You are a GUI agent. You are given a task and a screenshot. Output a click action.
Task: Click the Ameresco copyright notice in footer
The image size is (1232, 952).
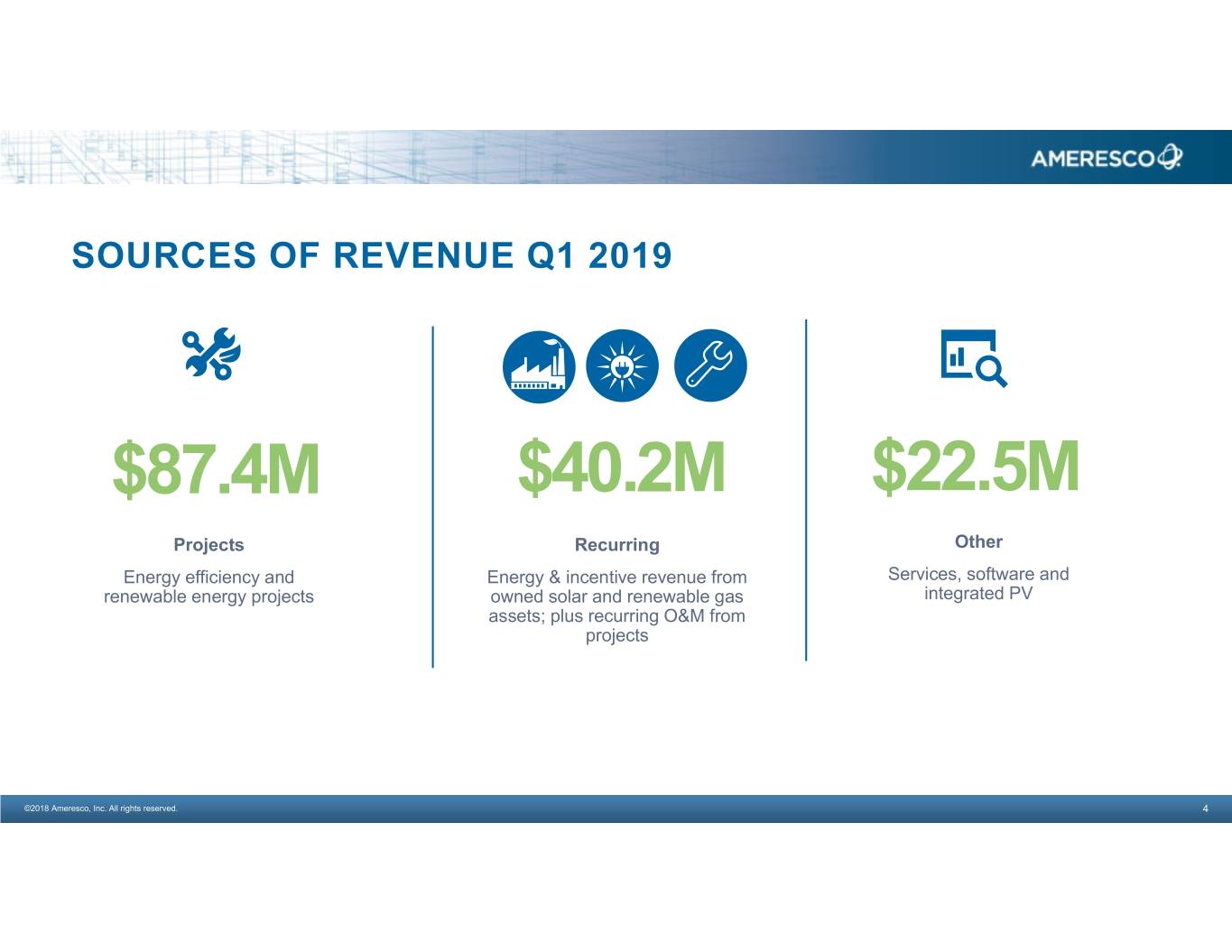[x=101, y=809]
